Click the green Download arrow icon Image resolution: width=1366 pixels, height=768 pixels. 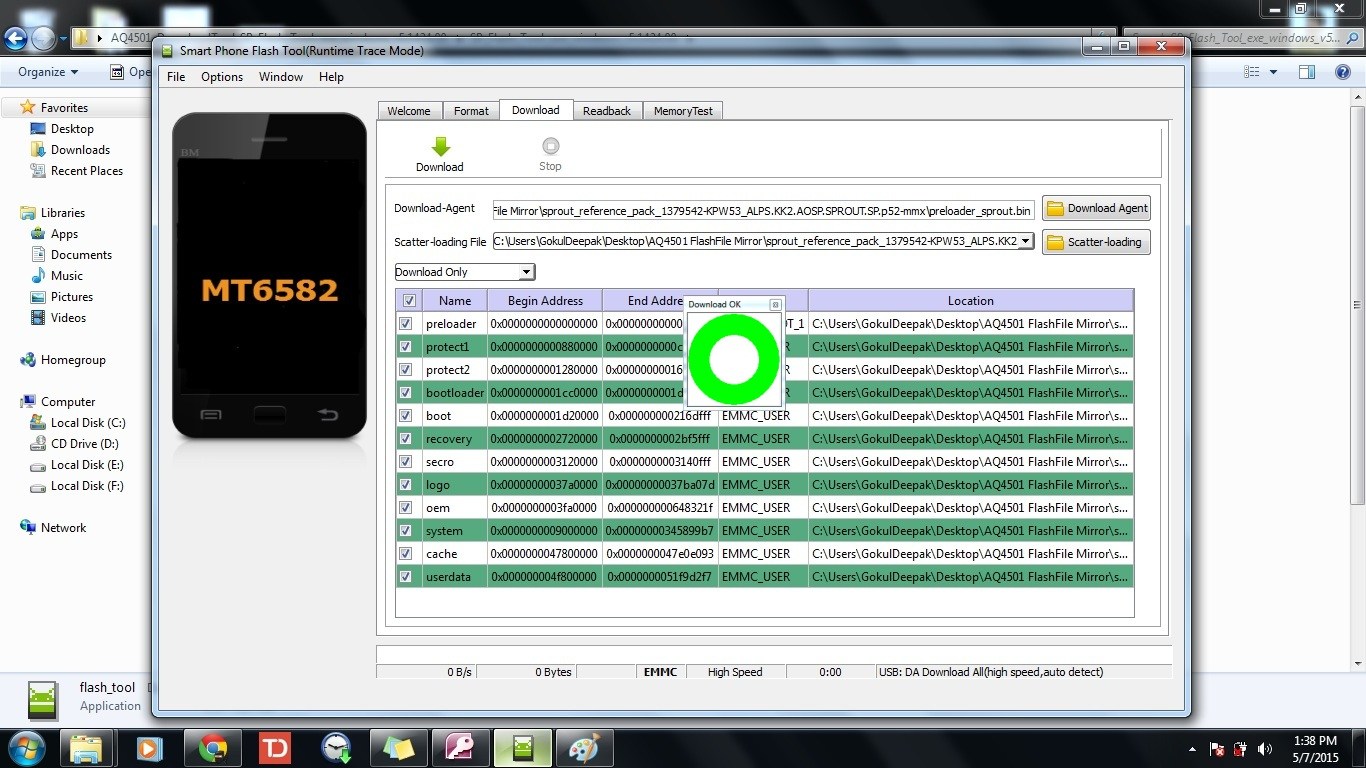pyautogui.click(x=440, y=147)
